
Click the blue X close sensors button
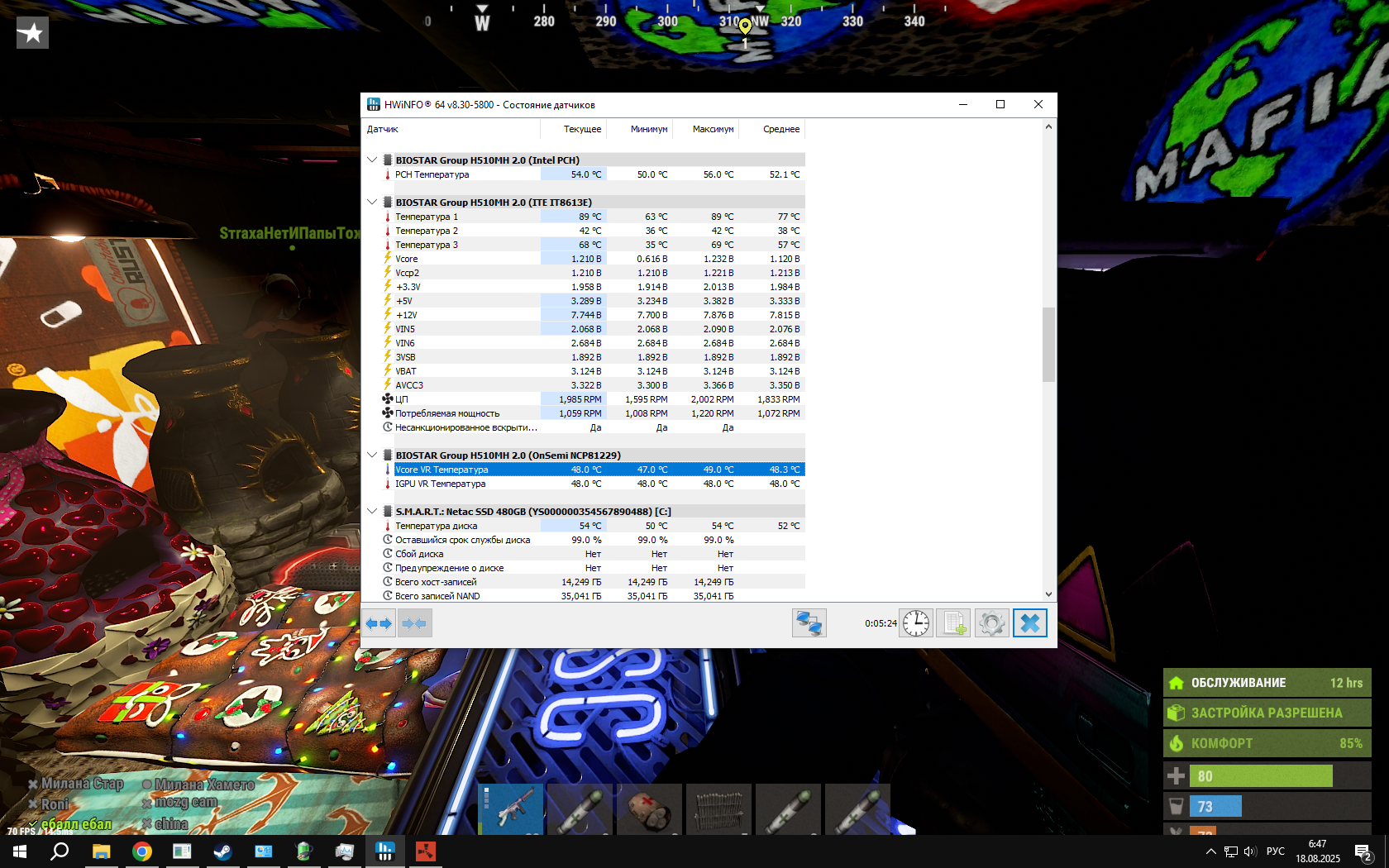[1030, 623]
